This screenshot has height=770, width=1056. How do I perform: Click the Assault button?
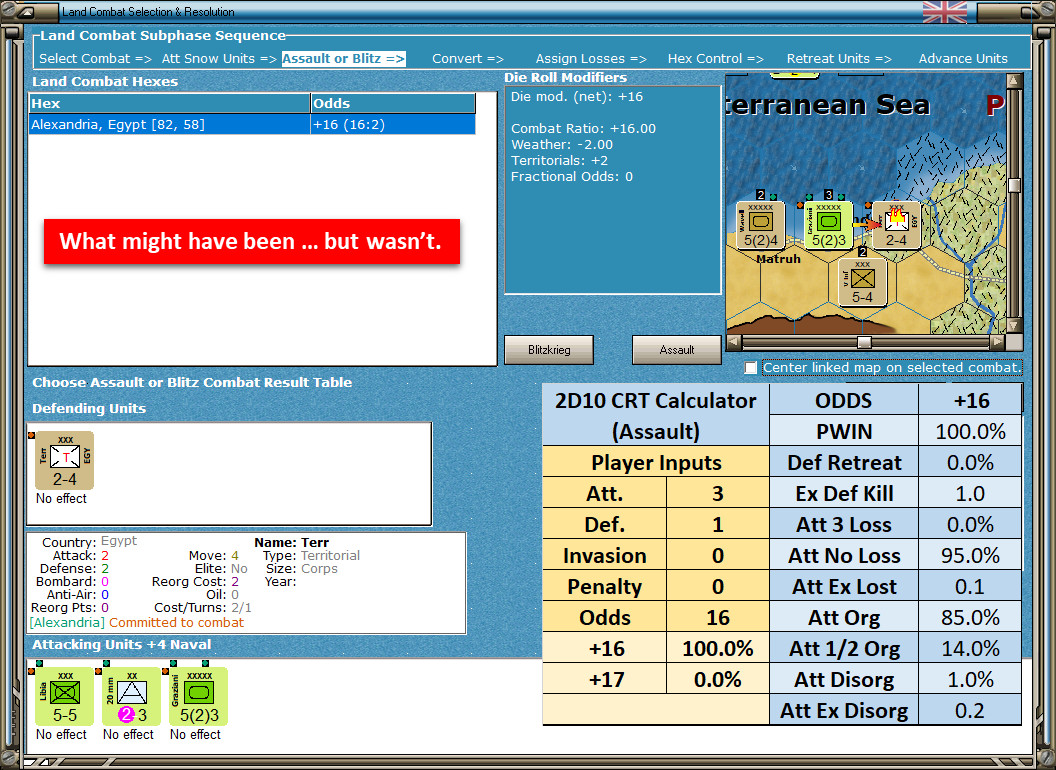[676, 350]
